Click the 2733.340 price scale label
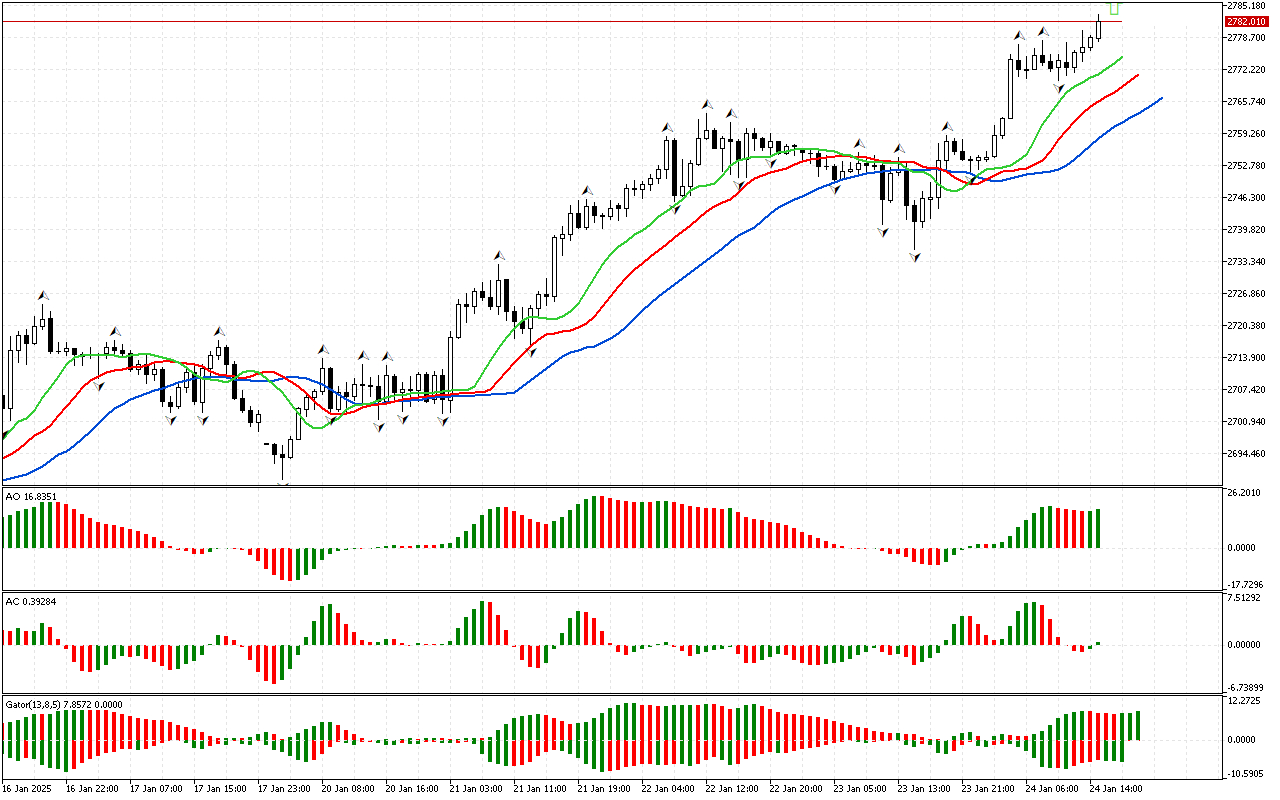 1246,262
